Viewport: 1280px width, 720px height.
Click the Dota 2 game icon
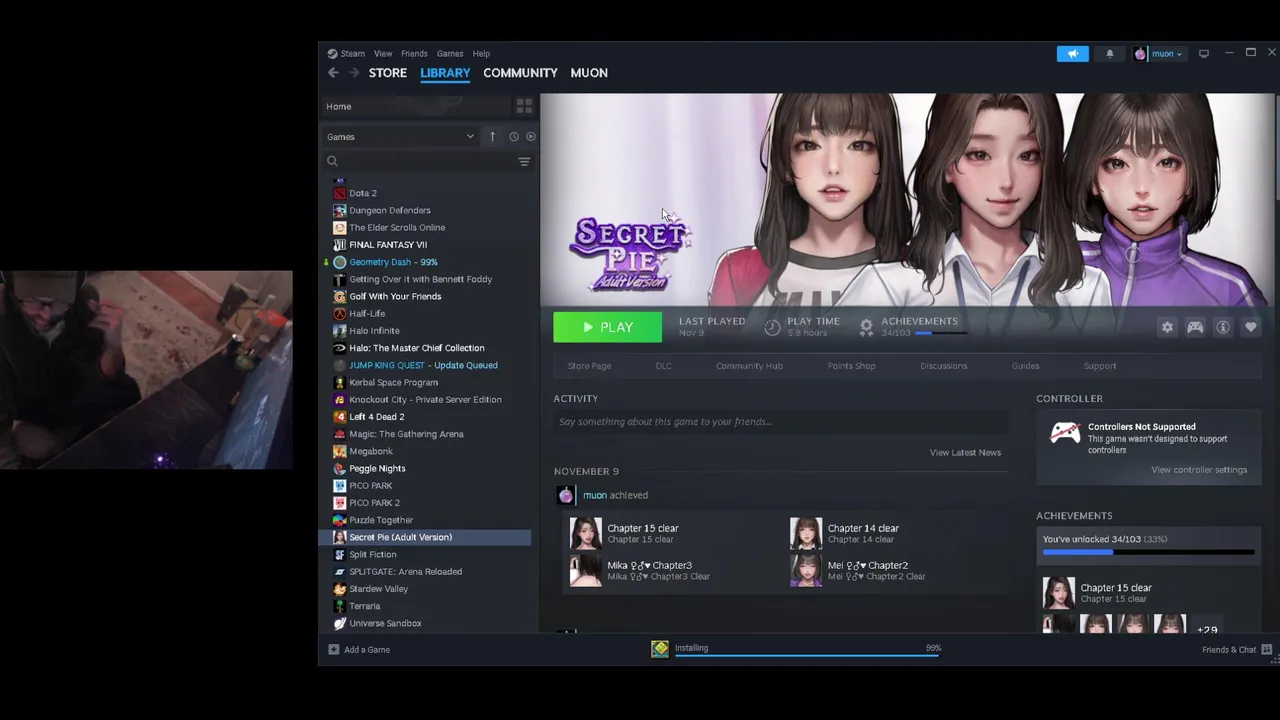(340, 193)
